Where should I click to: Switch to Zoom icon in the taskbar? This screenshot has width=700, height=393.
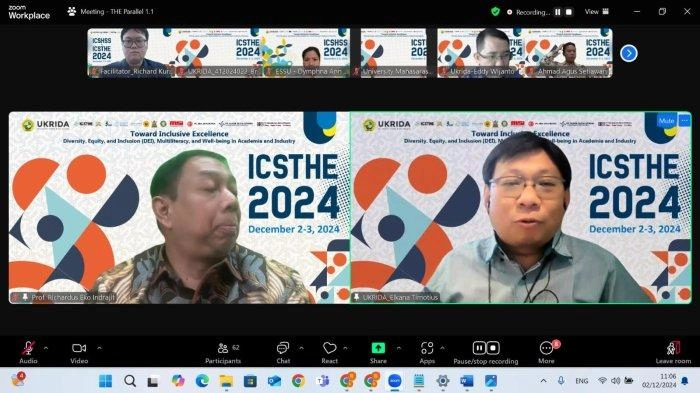pyautogui.click(x=395, y=381)
